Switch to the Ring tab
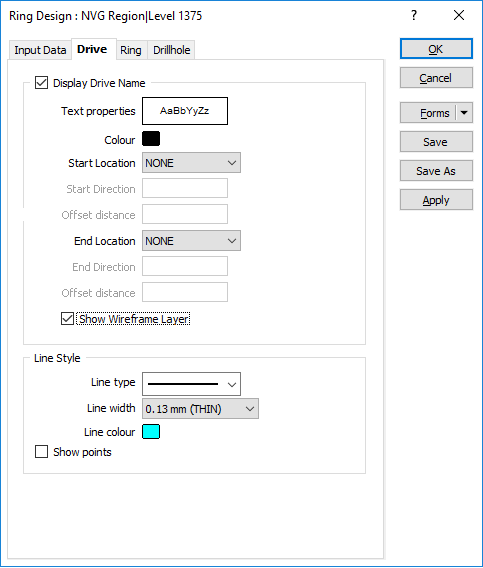 click(x=131, y=50)
